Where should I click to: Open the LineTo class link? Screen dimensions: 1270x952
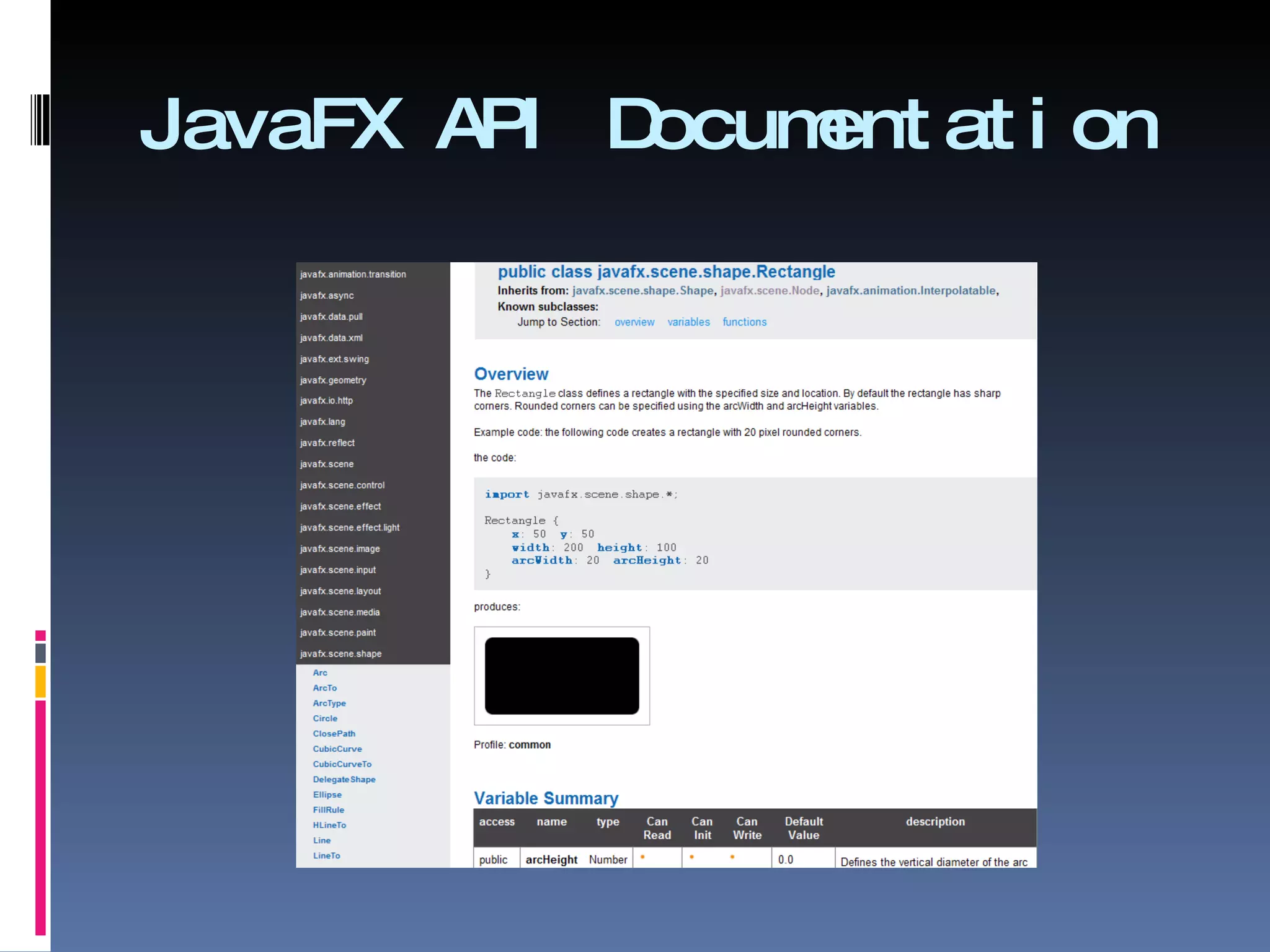point(327,855)
